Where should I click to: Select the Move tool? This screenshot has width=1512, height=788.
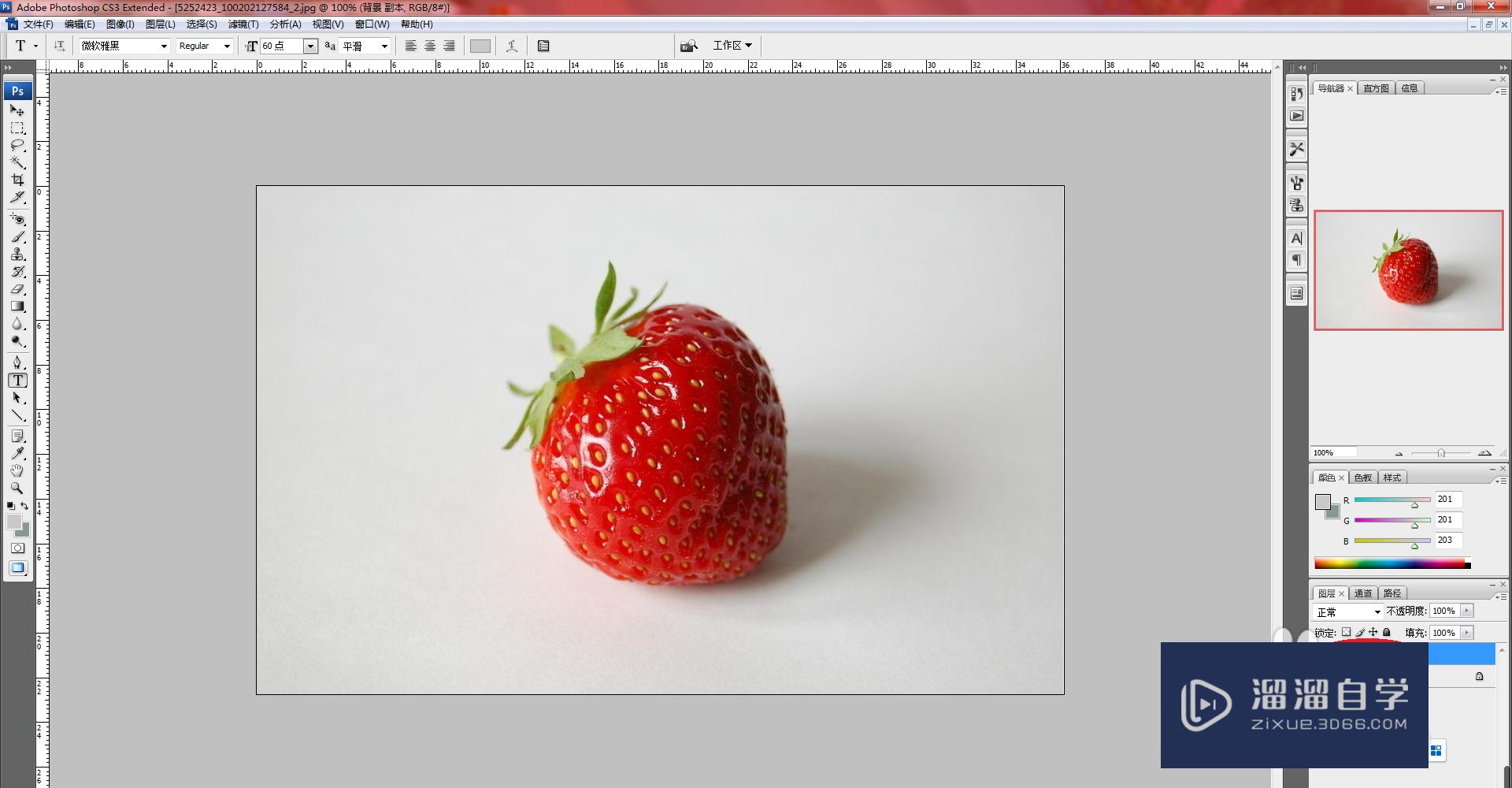point(17,110)
